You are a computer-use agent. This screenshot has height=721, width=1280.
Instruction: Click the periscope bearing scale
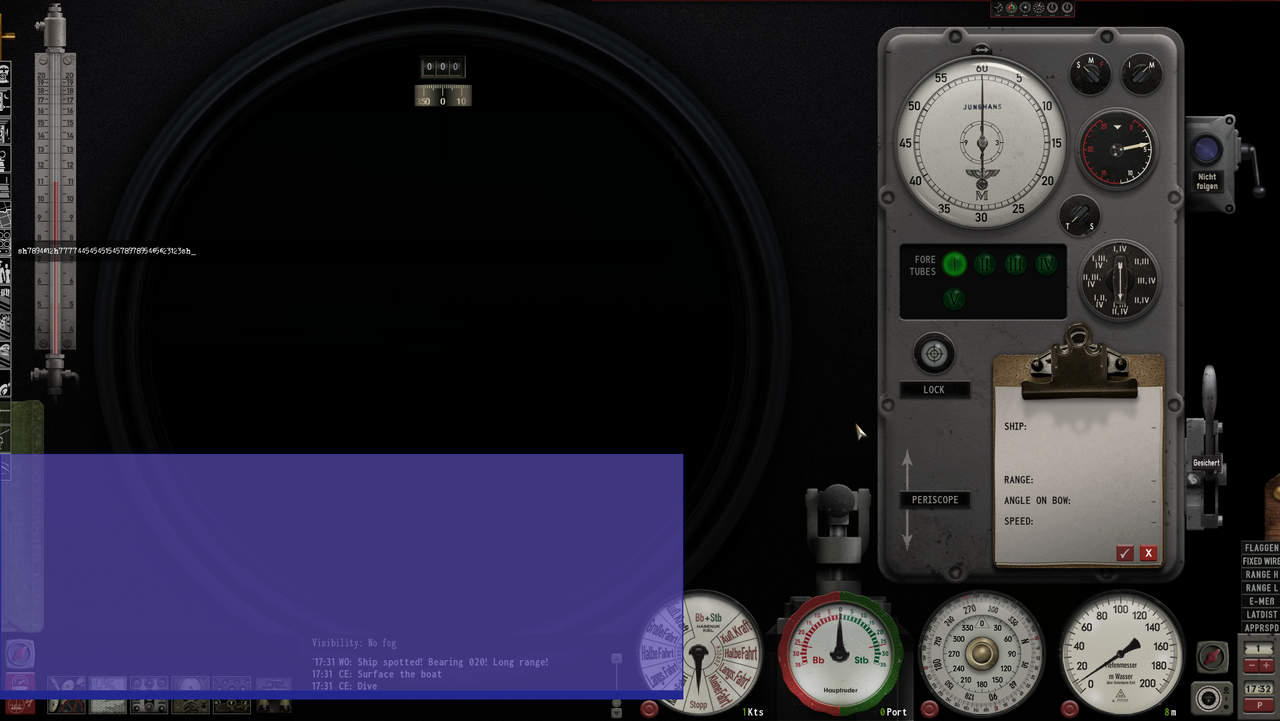click(443, 96)
